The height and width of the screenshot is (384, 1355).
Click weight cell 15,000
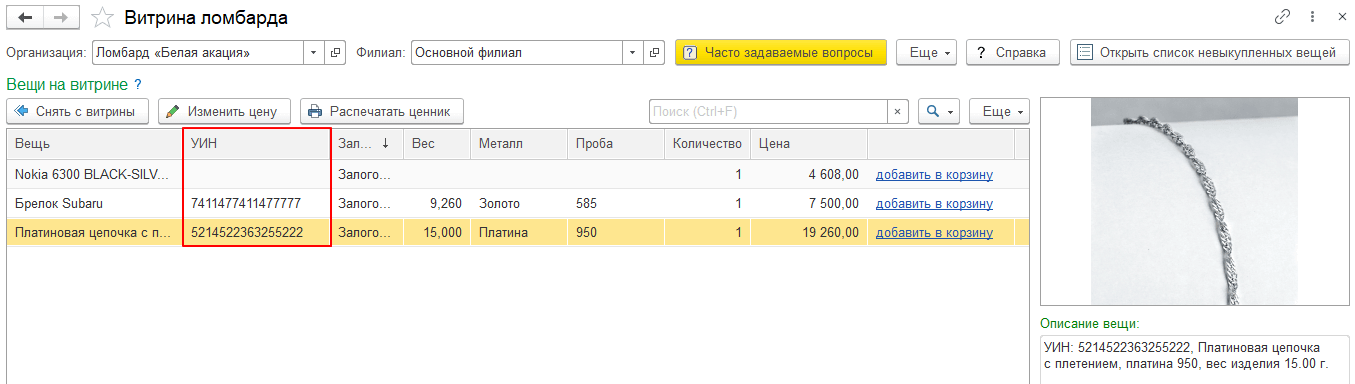(436, 232)
